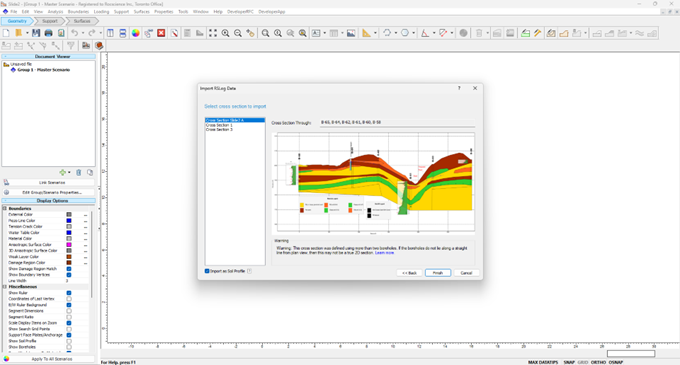Click the Piezo Line Color blue swatch
The height and width of the screenshot is (365, 680).
click(69, 221)
